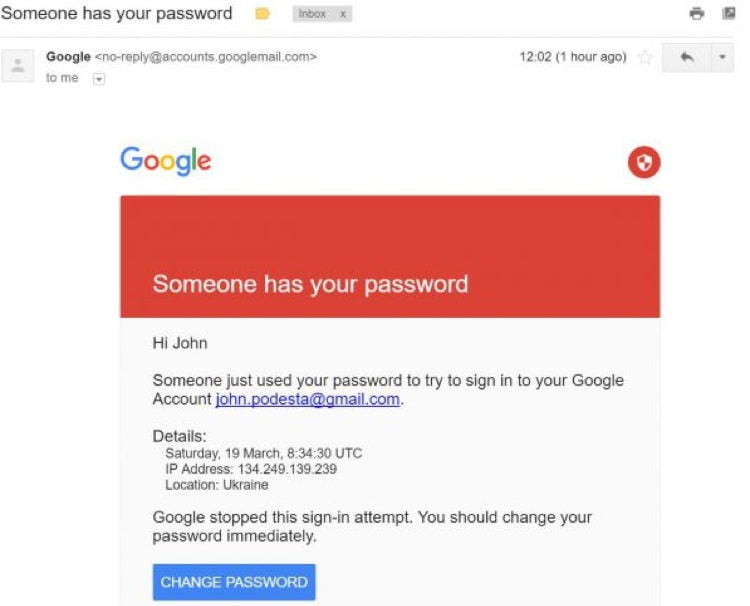Open the john.podesta@gmail.com link
750x606 pixels.
click(x=307, y=399)
